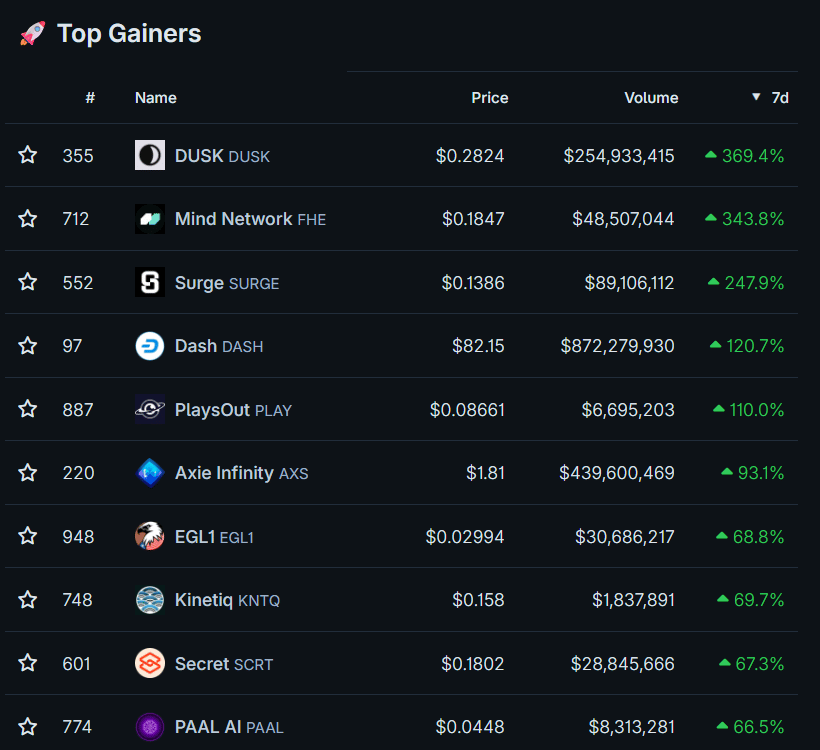This screenshot has width=820, height=750.
Task: Open the Axie Infinity coin link
Action: [242, 473]
